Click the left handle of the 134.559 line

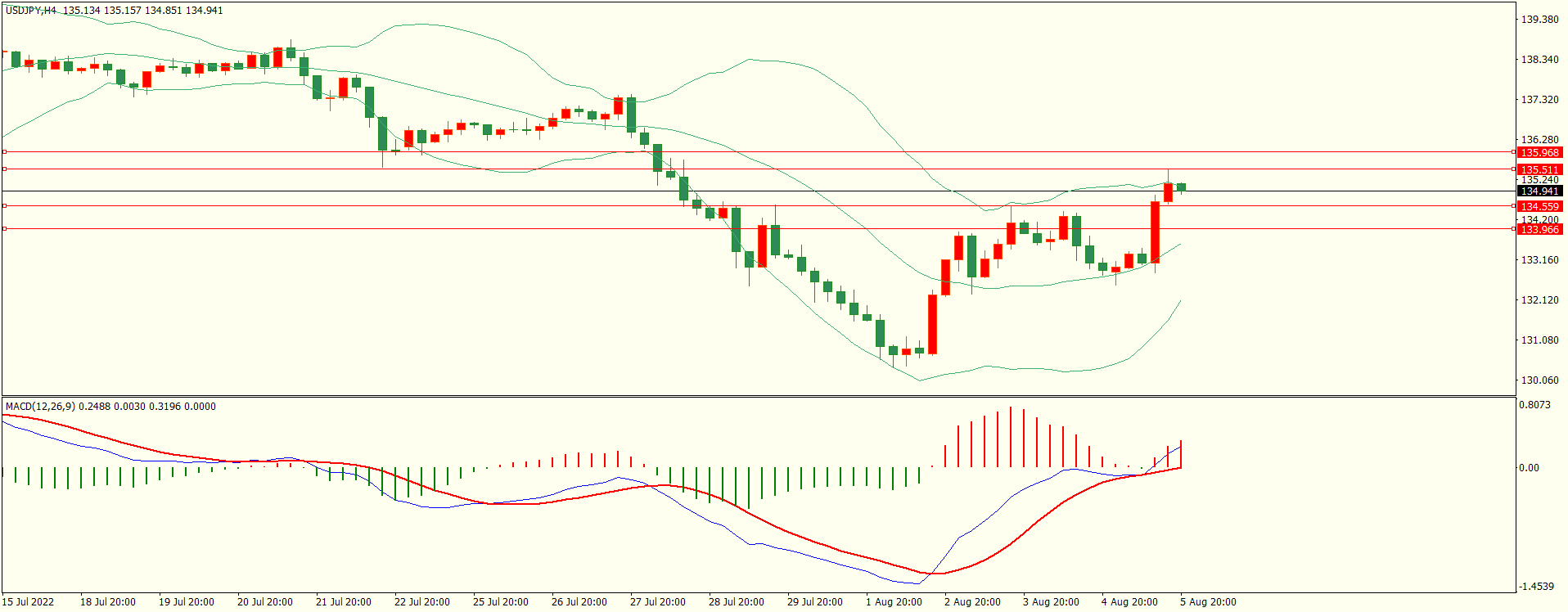pyautogui.click(x=4, y=206)
